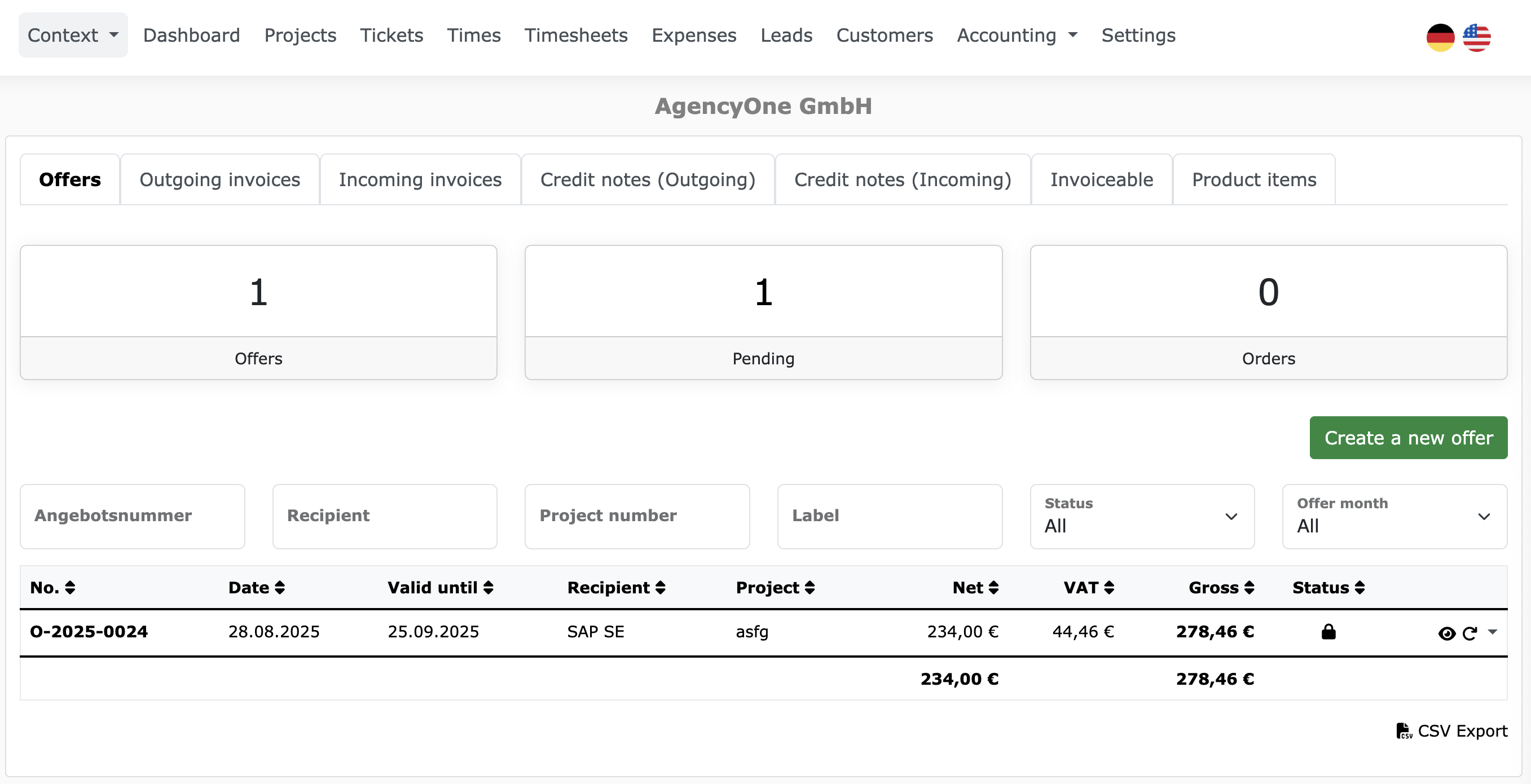View offer O-2025-0024 with eye icon
Image resolution: width=1531 pixels, height=784 pixels.
pos(1446,633)
